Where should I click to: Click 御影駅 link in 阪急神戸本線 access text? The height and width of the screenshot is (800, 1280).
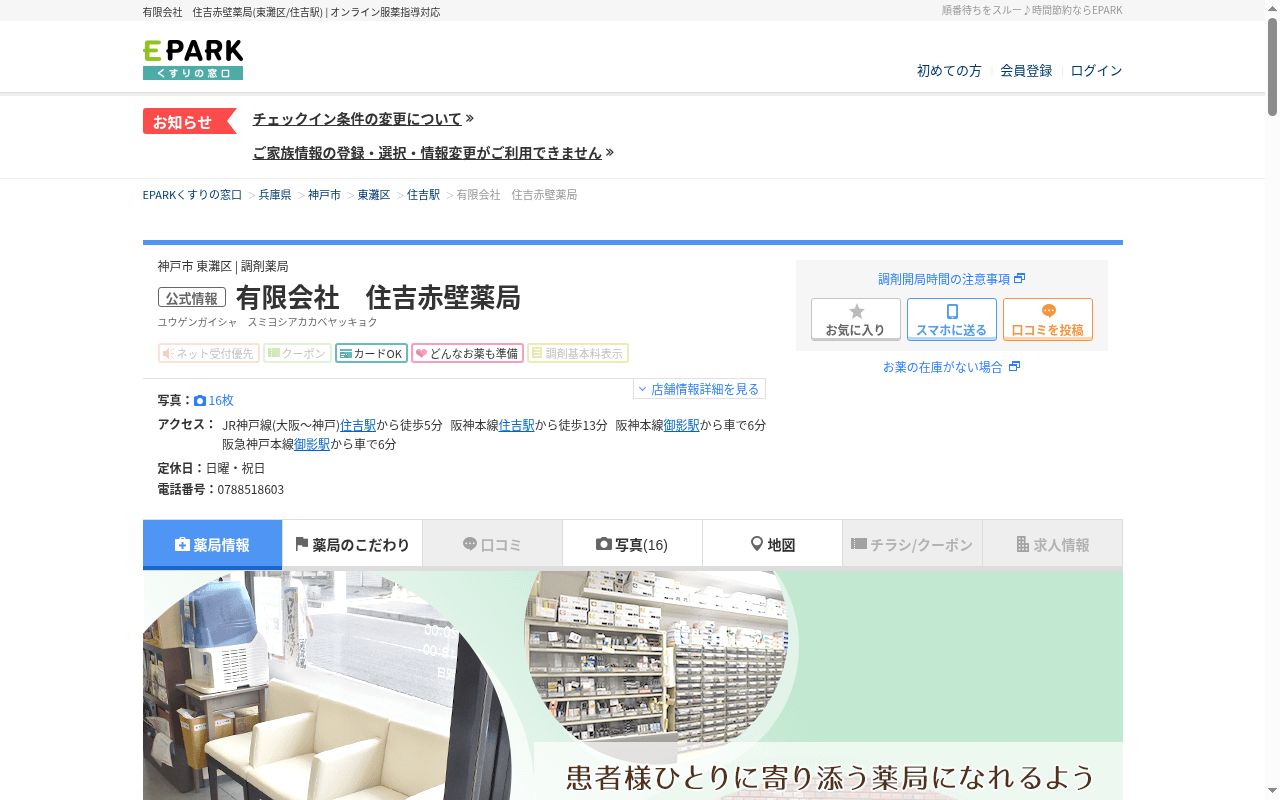click(x=312, y=444)
